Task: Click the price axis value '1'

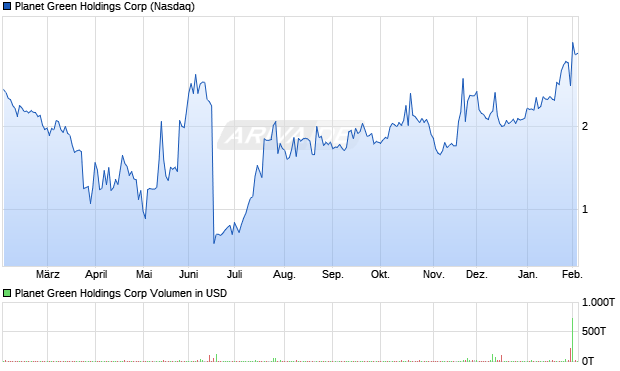Action: tap(585, 209)
